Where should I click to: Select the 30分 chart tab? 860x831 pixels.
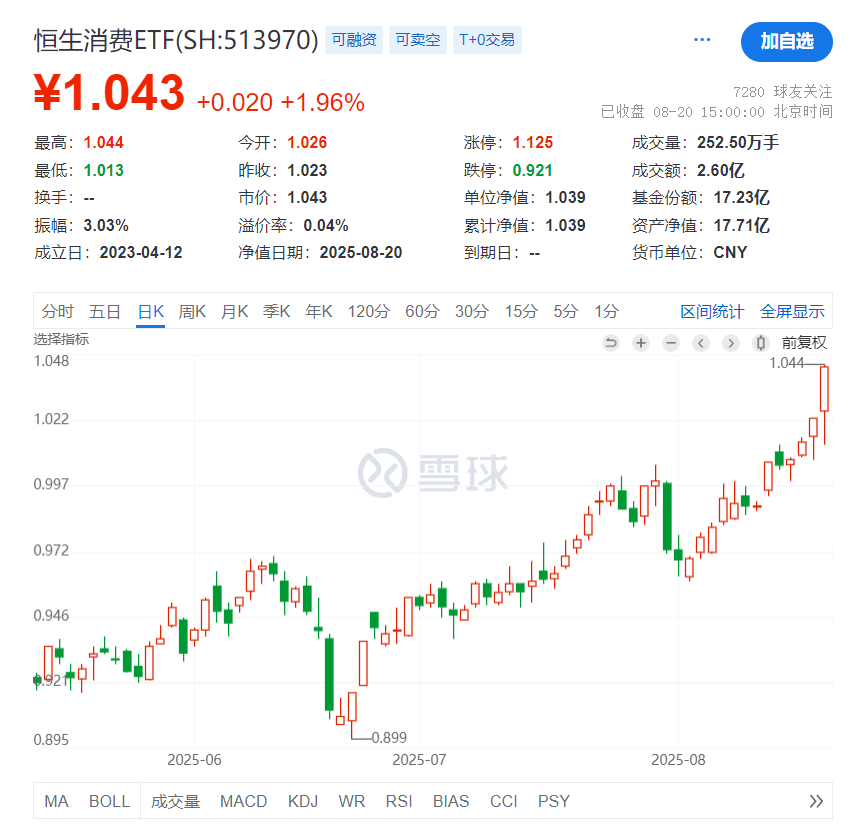[x=472, y=312]
